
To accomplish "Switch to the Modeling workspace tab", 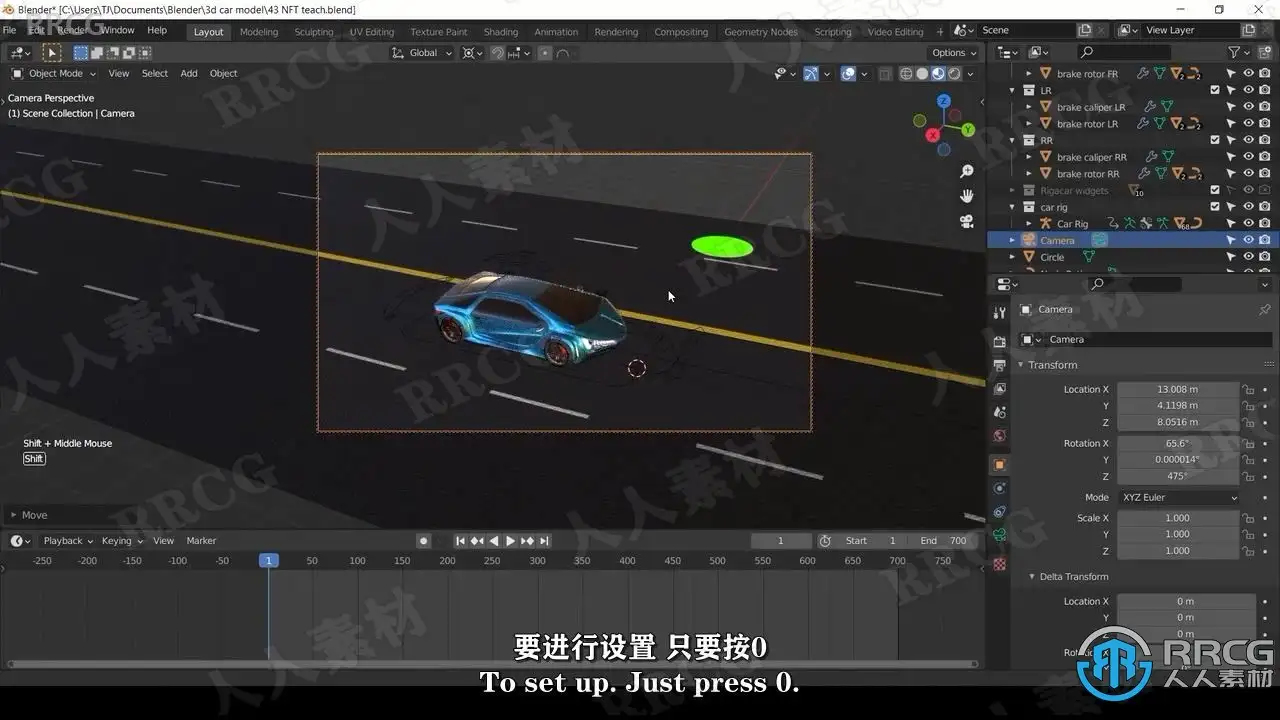I will (x=259, y=32).
